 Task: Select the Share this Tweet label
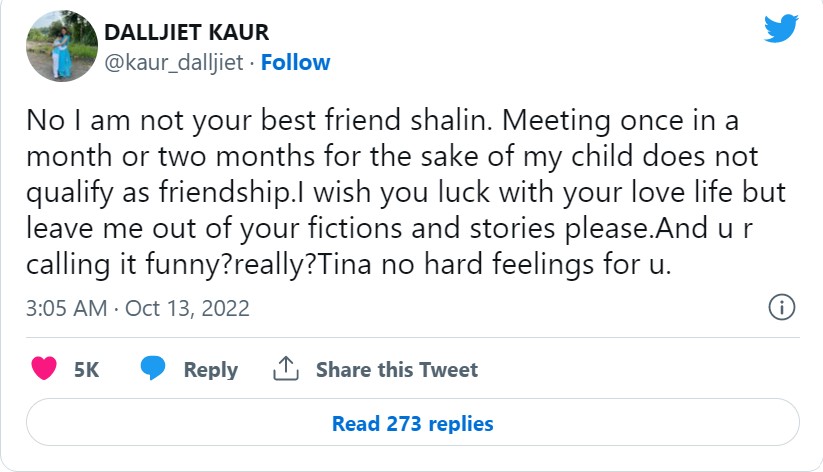tap(396, 369)
